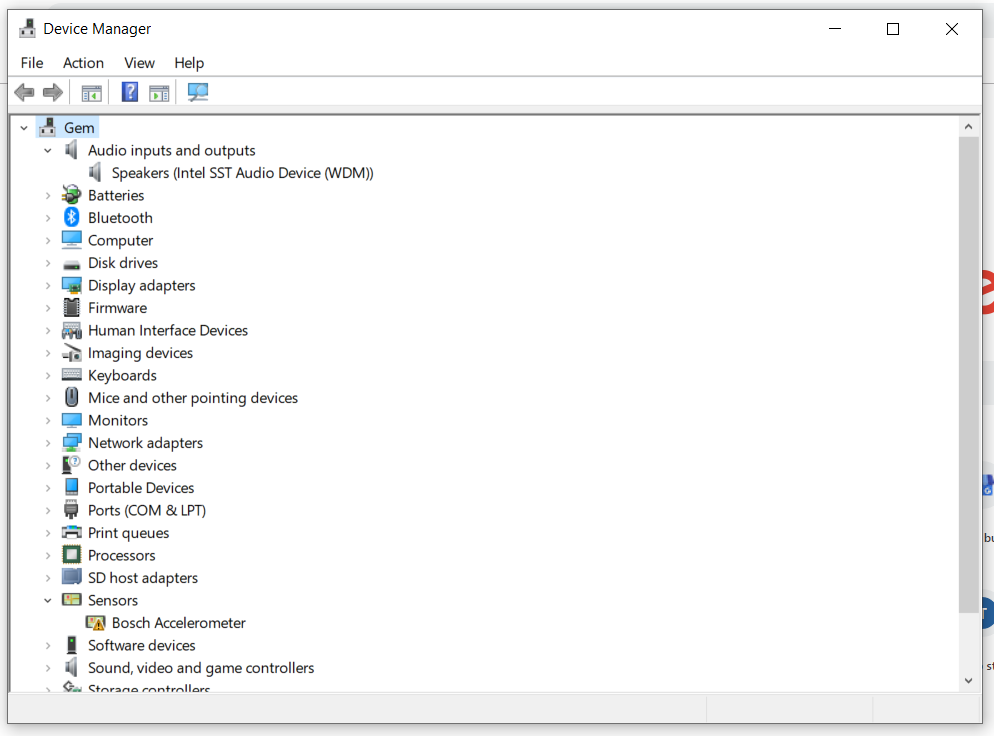This screenshot has height=736, width=994.
Task: Click the Batteries category icon
Action: click(72, 195)
